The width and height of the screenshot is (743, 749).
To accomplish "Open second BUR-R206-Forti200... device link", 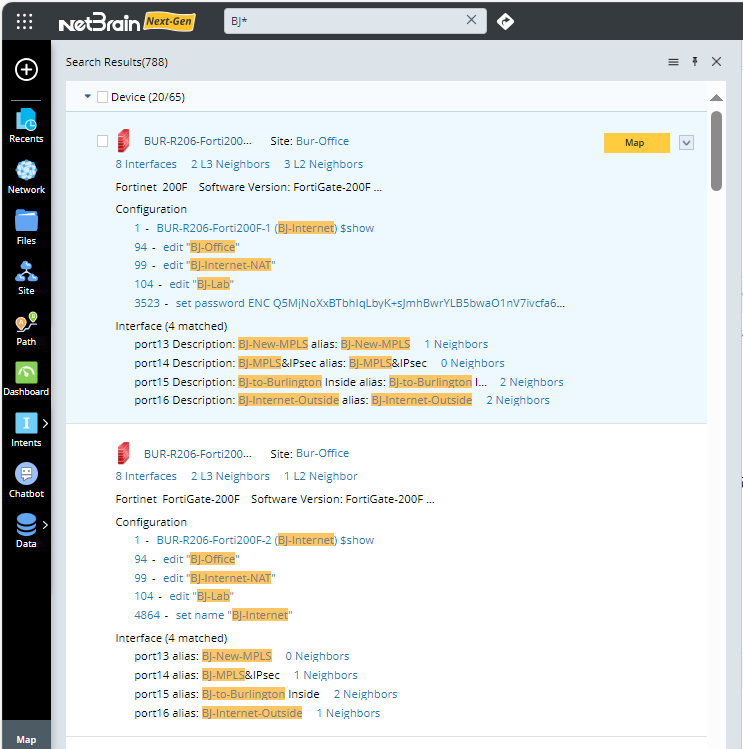I will point(197,454).
